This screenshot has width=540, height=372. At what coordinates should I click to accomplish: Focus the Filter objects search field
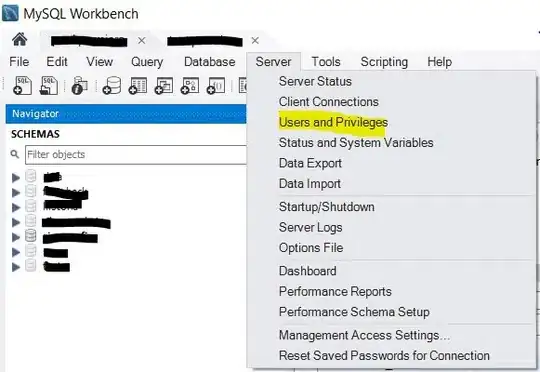coord(136,155)
